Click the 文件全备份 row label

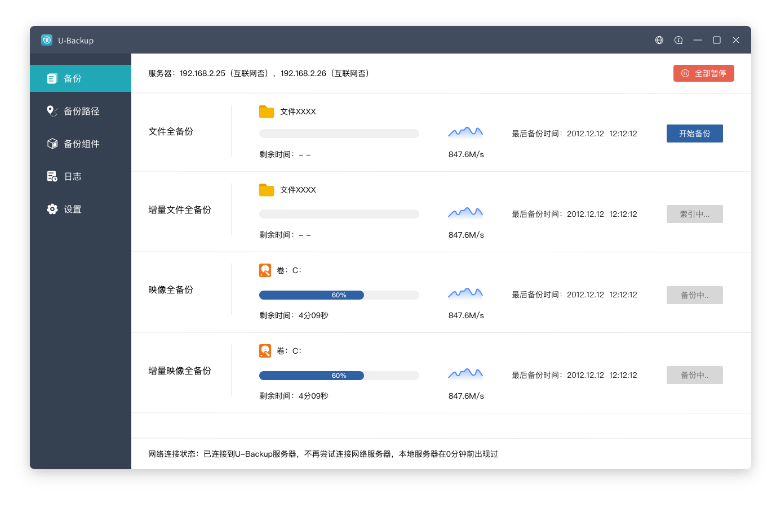171,131
